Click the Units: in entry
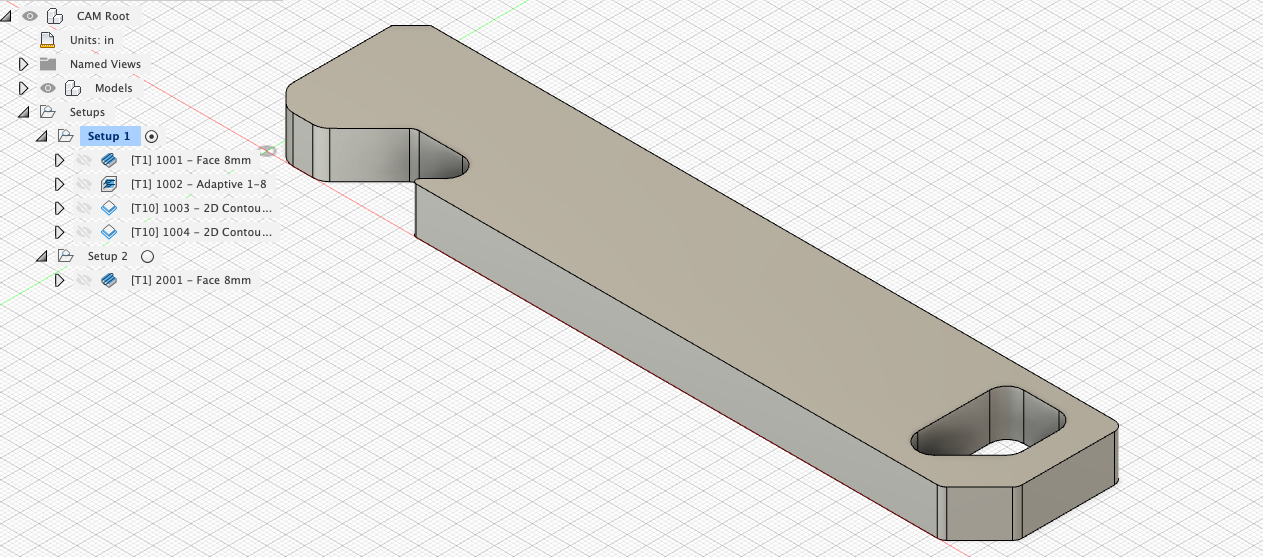 pos(91,40)
